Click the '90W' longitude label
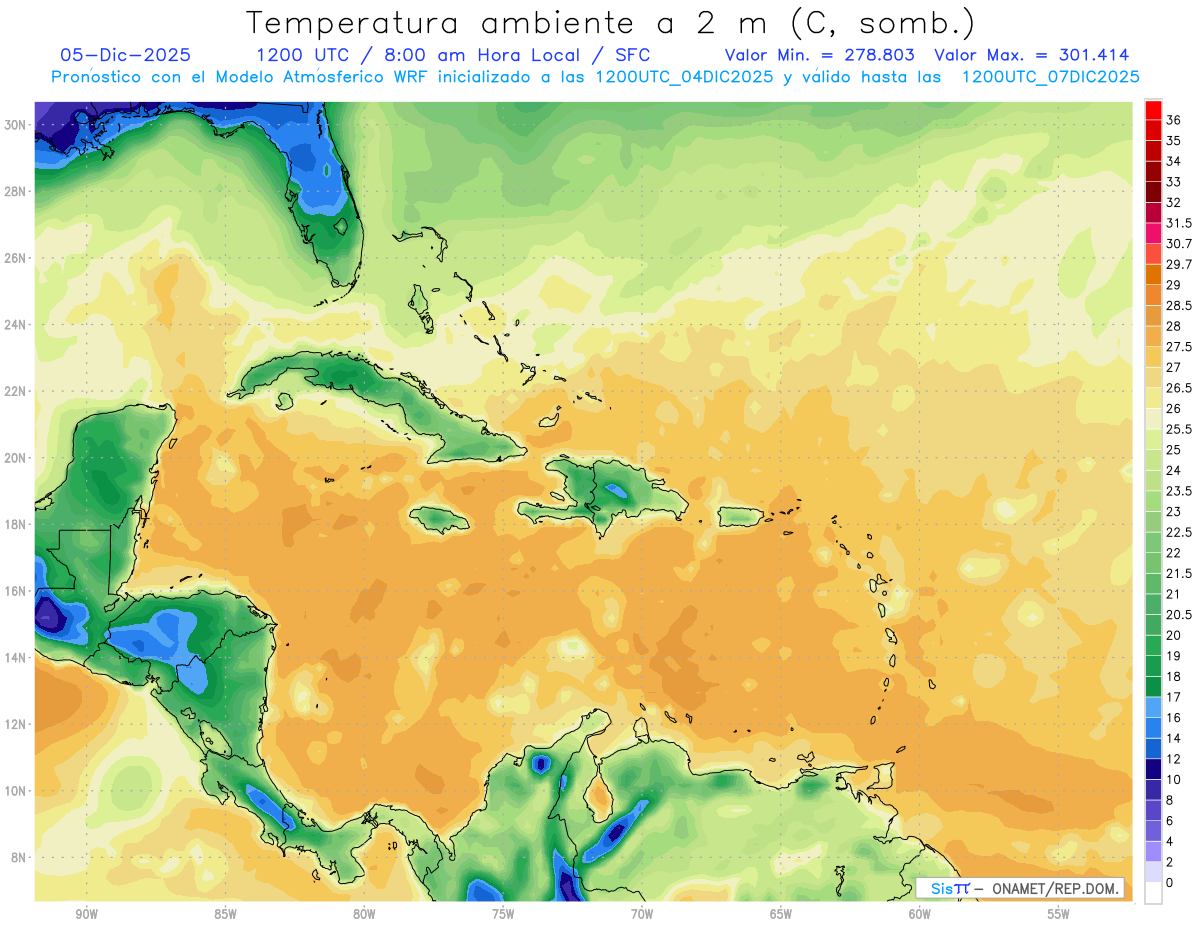 pos(86,914)
